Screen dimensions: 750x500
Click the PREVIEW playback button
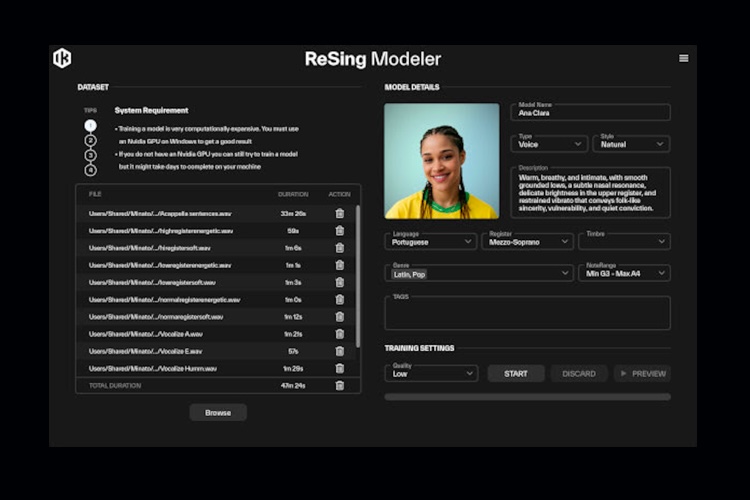point(642,373)
